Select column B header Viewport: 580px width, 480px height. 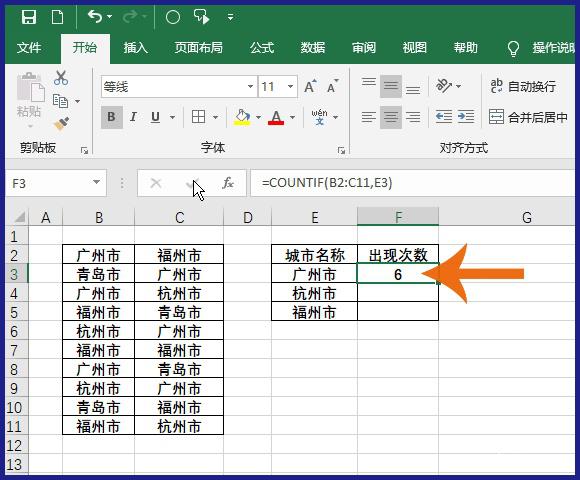click(99, 217)
